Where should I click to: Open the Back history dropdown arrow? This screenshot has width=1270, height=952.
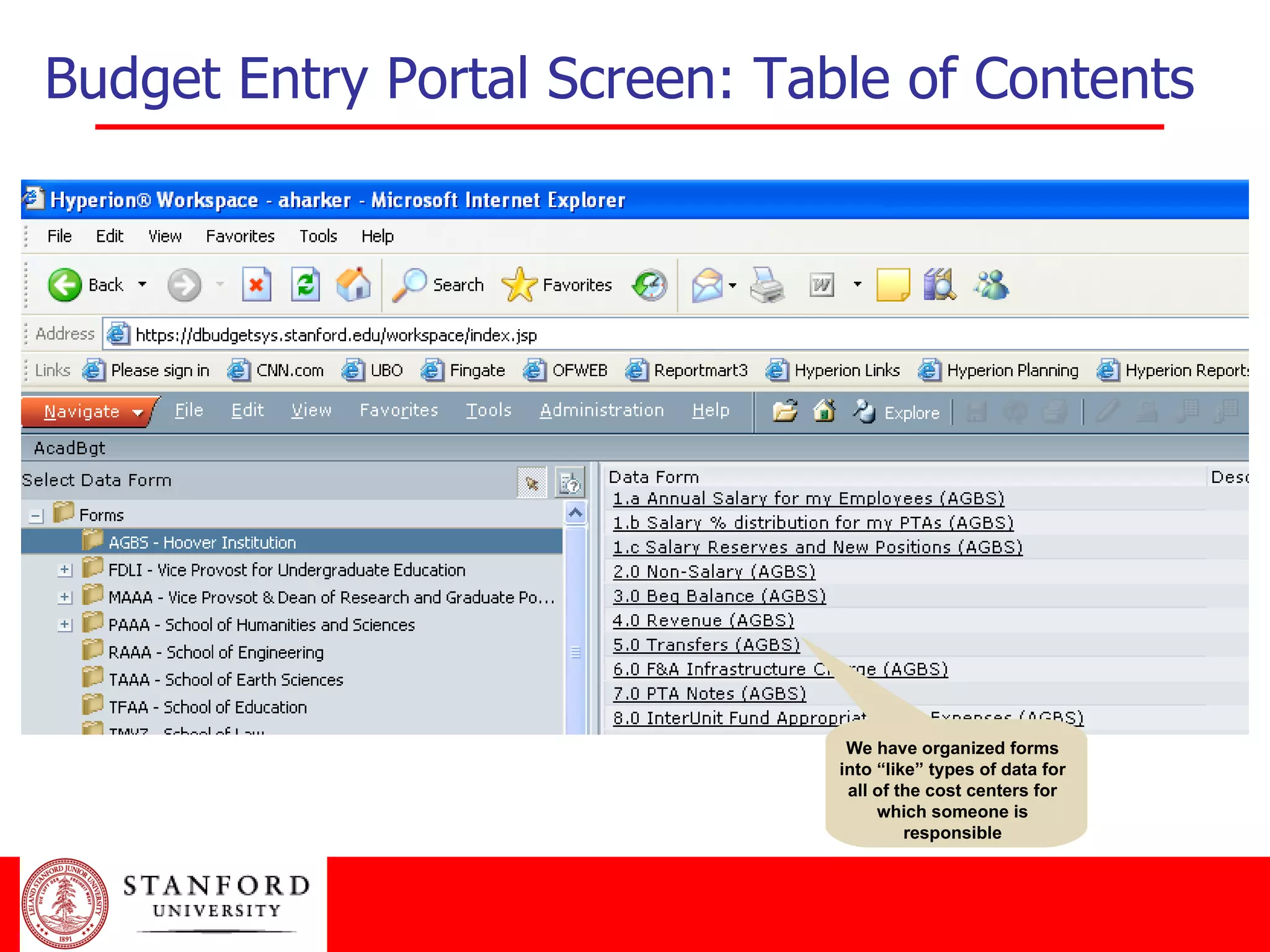click(x=143, y=284)
